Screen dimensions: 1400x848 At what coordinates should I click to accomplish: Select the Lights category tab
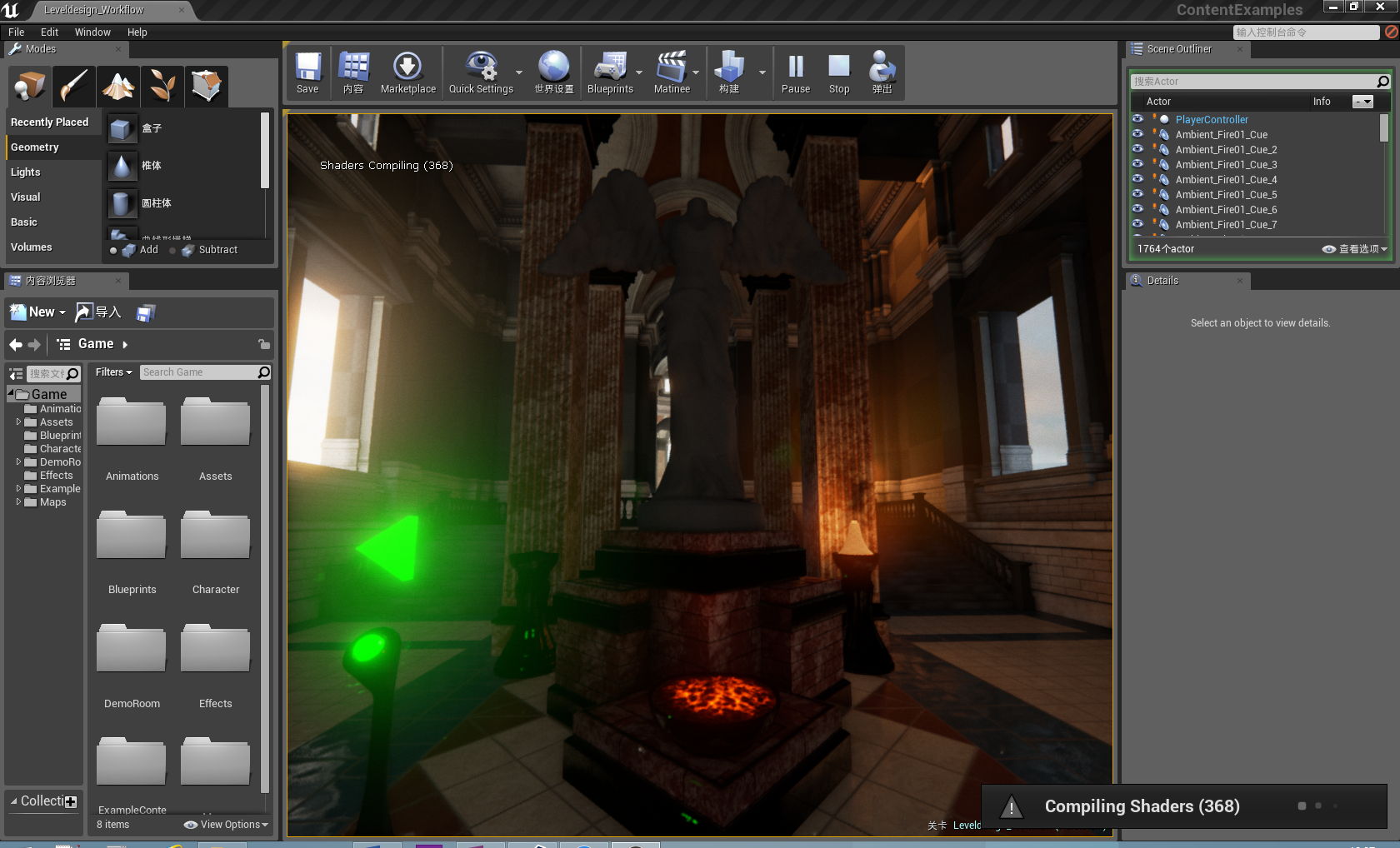[x=53, y=172]
